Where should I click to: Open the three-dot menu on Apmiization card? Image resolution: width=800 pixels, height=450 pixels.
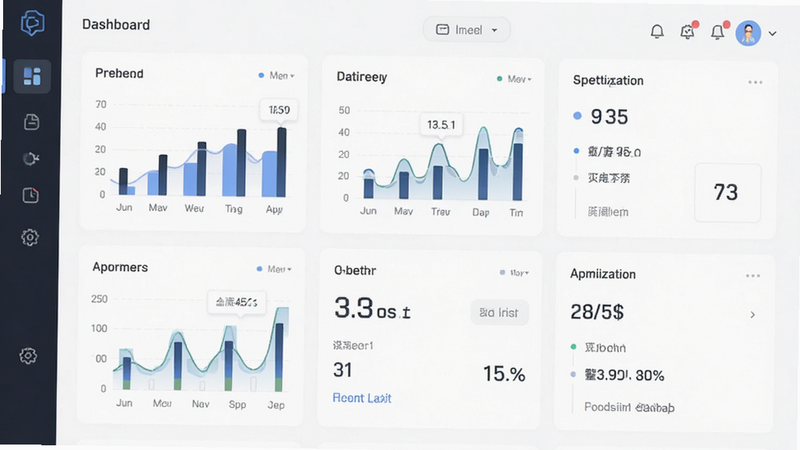coord(753,276)
